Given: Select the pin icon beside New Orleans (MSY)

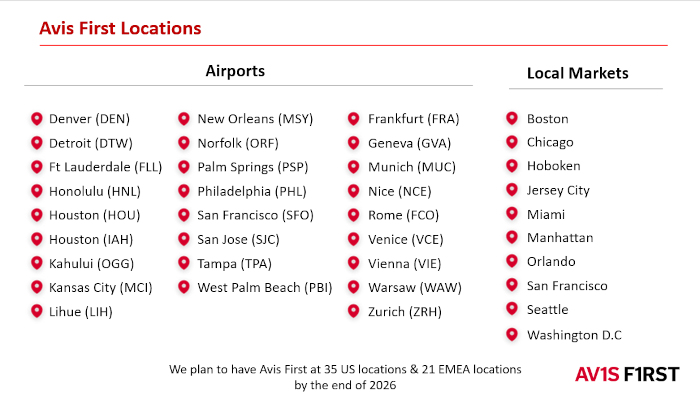Looking at the screenshot, I should (183, 119).
